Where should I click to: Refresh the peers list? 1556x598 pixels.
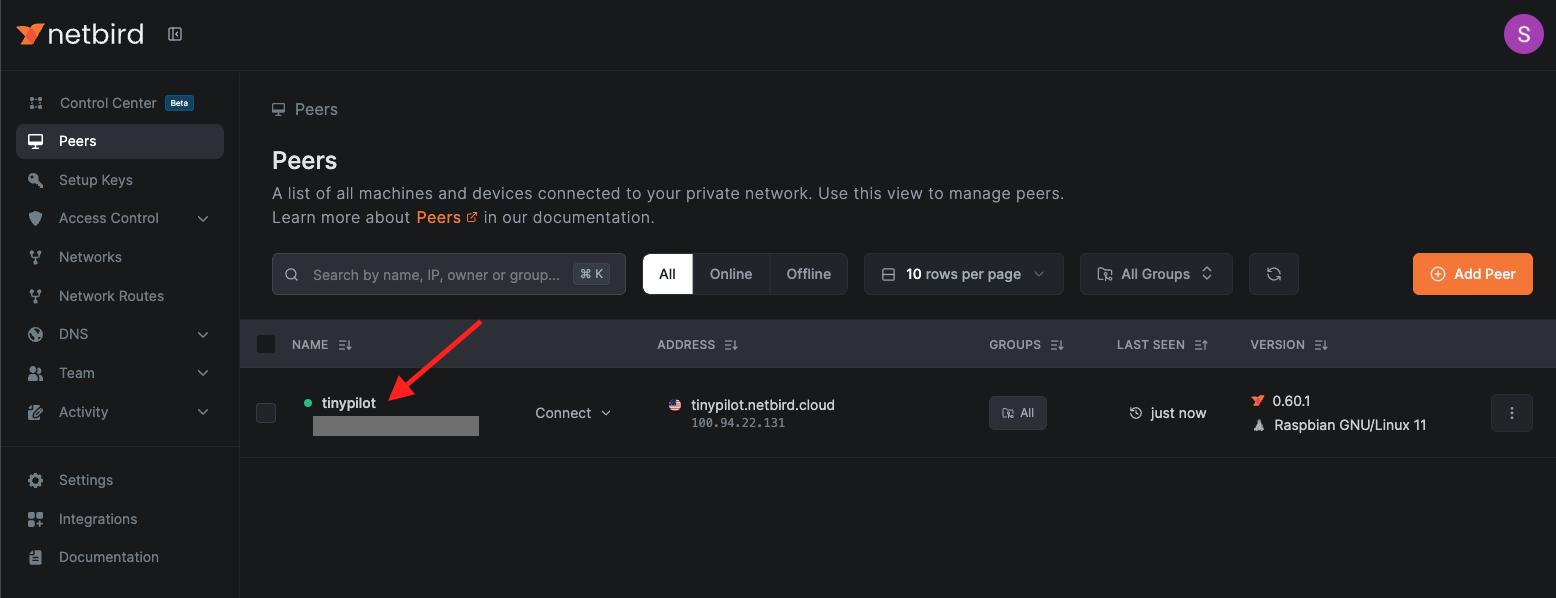tap(1273, 273)
